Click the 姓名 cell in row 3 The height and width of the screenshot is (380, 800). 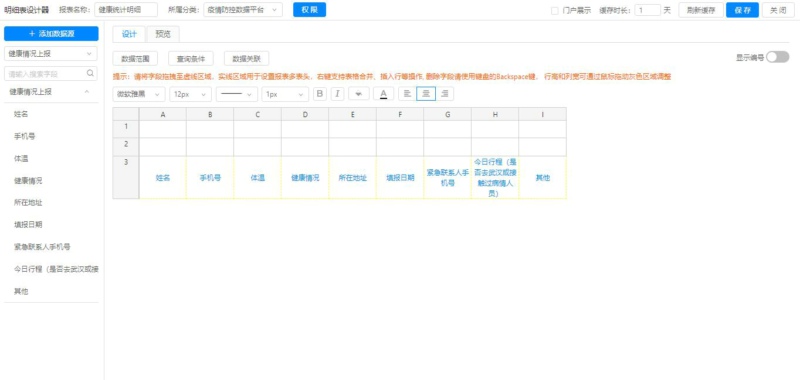point(163,178)
